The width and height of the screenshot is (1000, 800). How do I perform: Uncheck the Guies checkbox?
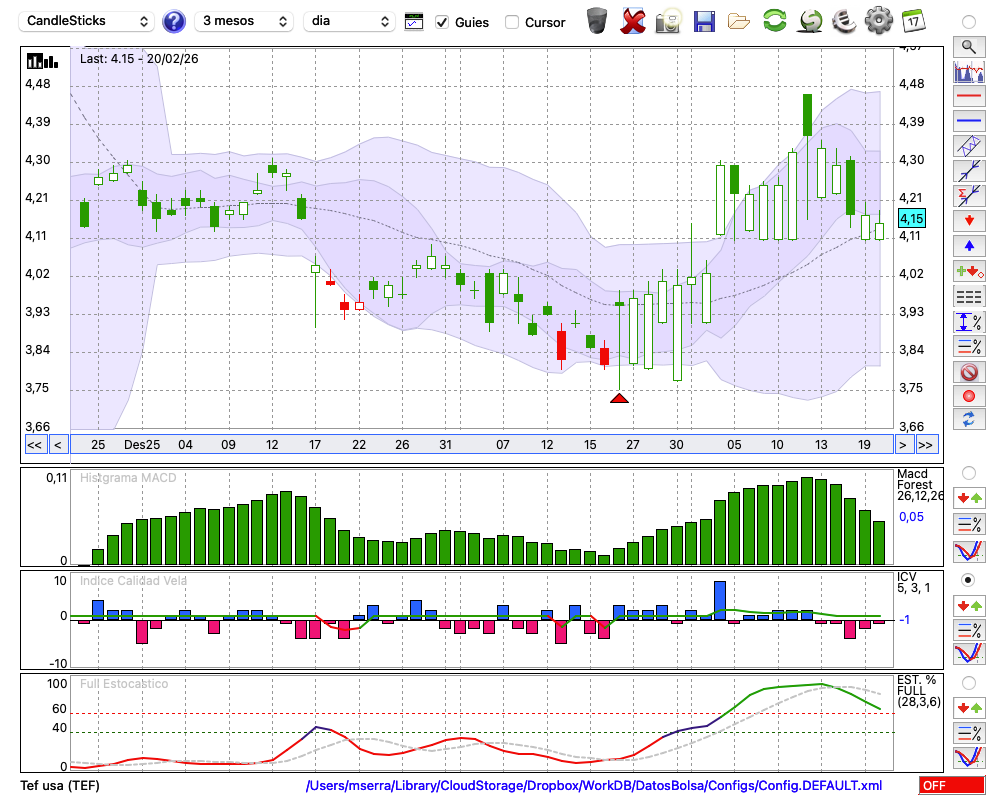pyautogui.click(x=442, y=22)
